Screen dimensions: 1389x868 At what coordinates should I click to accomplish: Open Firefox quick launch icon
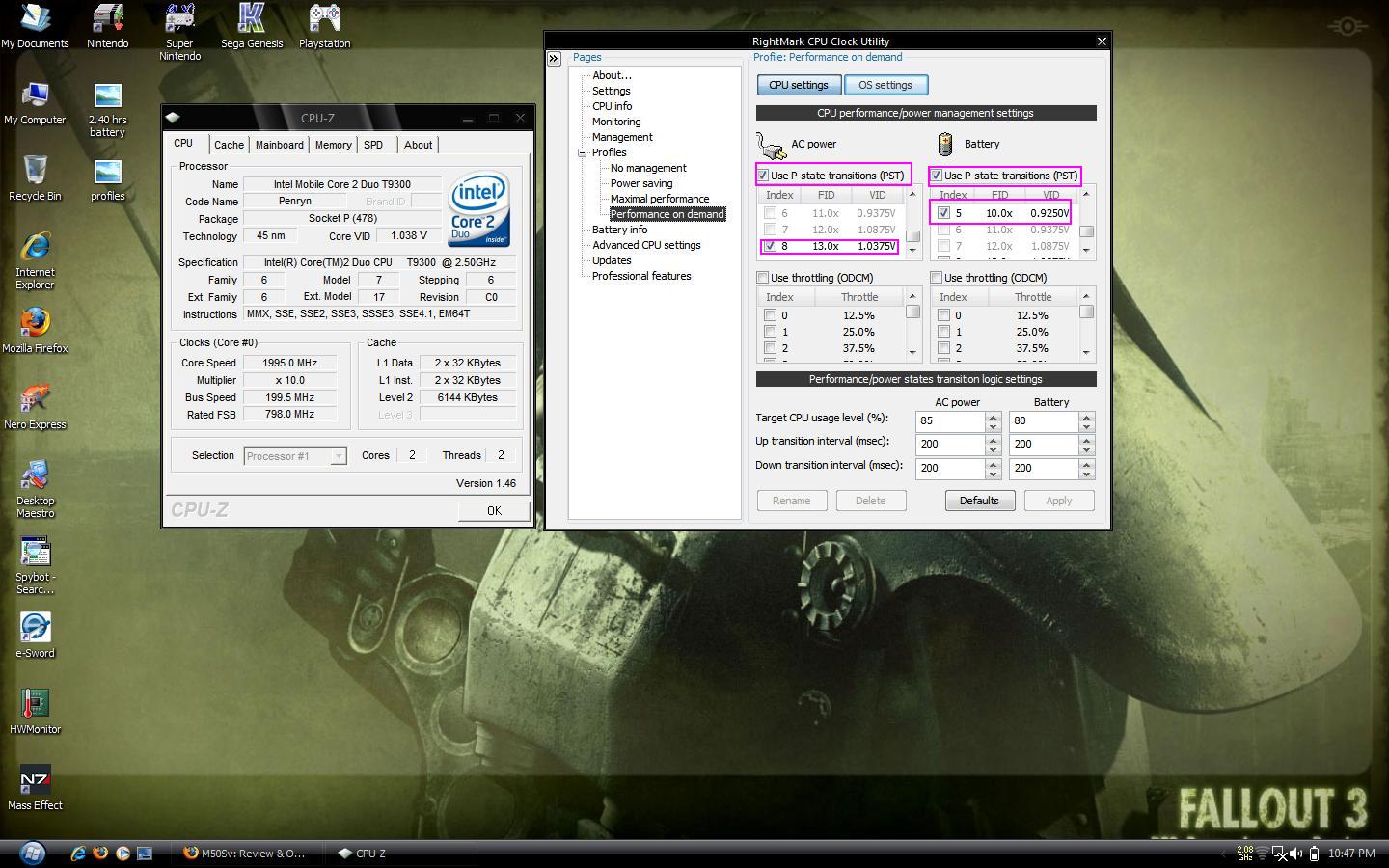coord(99,853)
